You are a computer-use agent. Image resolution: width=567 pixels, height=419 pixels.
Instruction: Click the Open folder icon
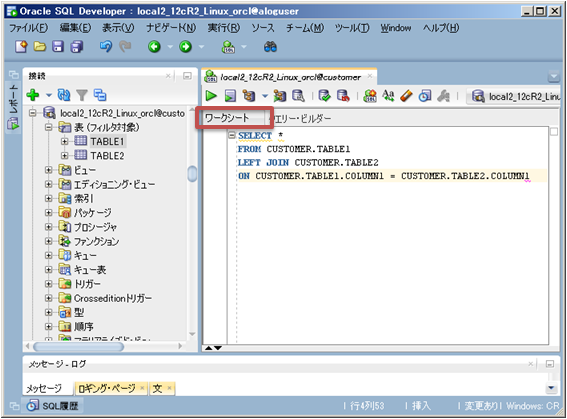[x=40, y=47]
